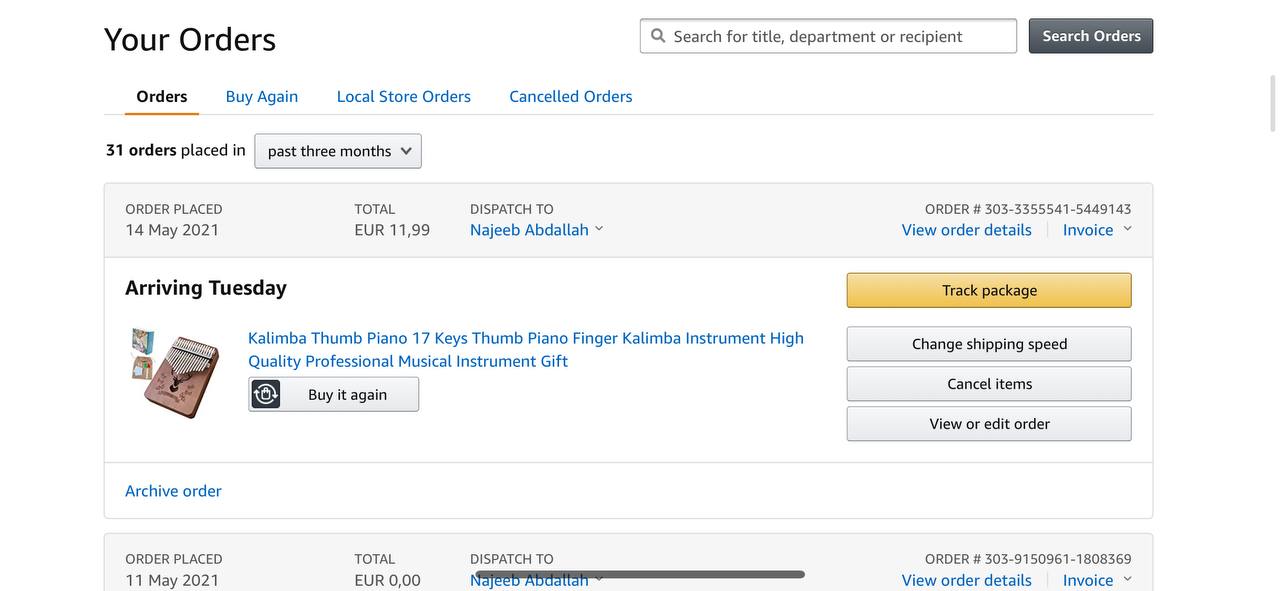Open the Kalimba product thumbnail
Screen dimensions: 1280x591
tap(176, 372)
